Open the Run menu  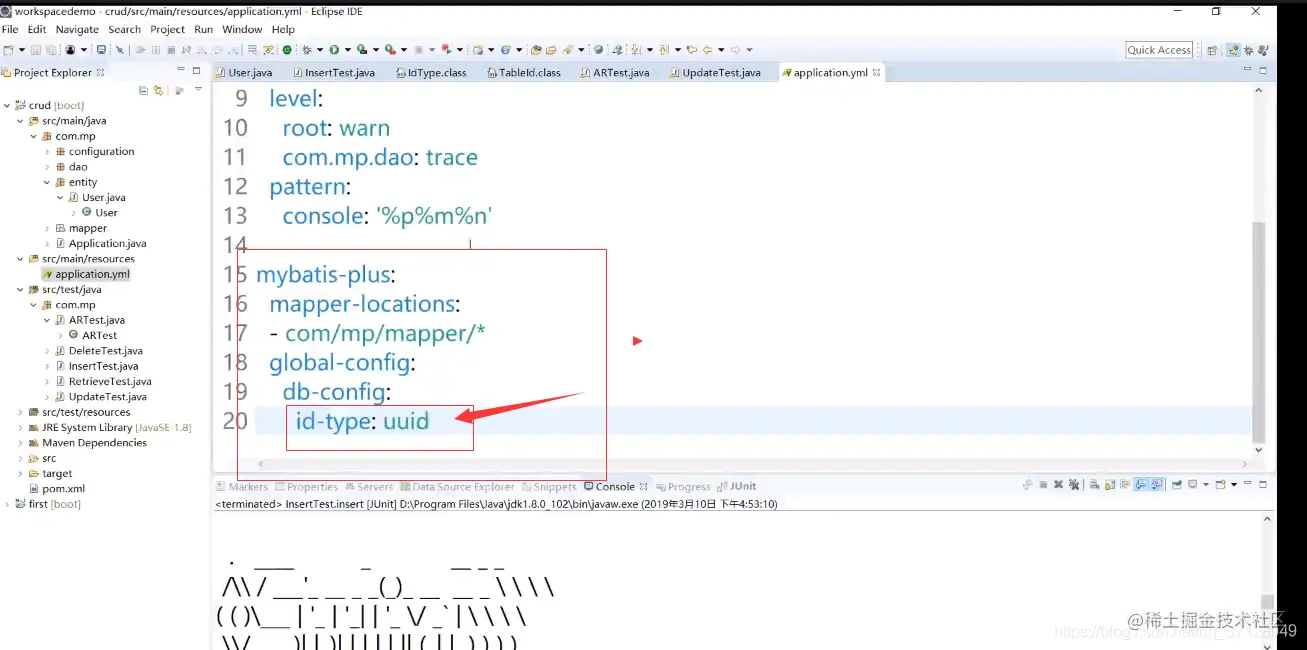[x=203, y=29]
